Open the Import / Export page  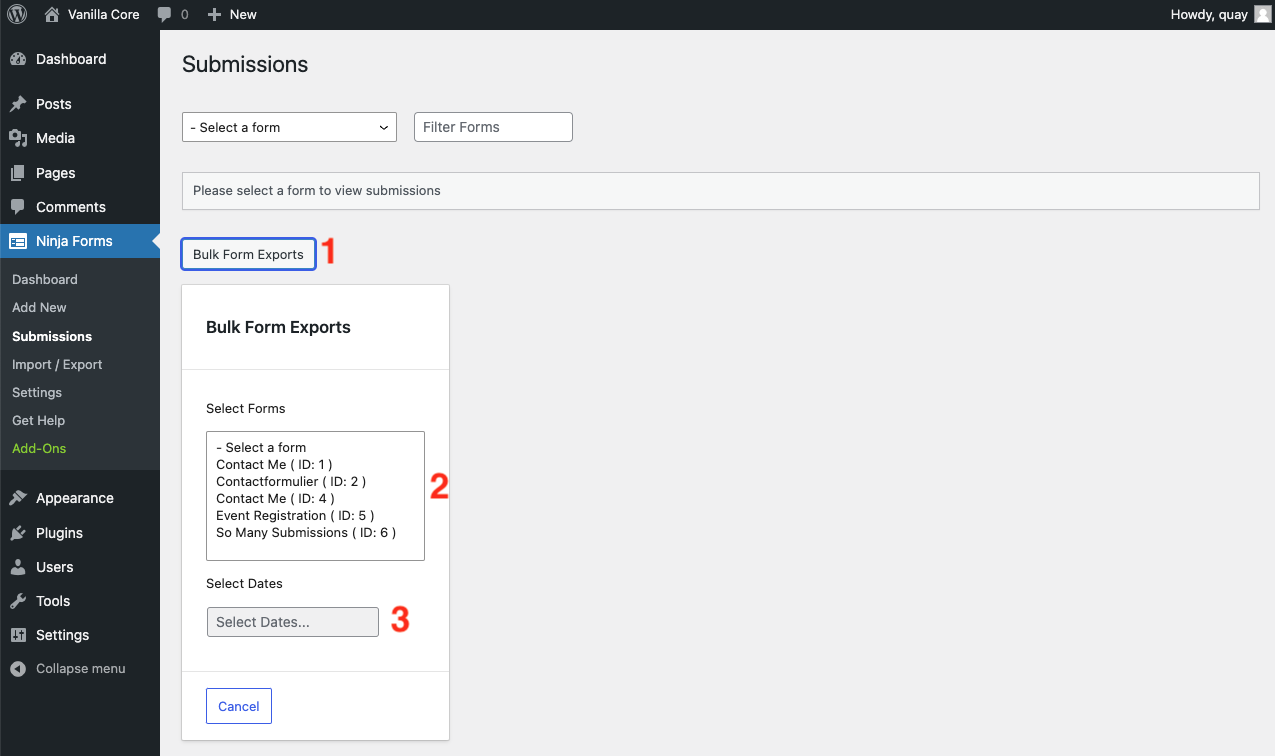pos(57,364)
